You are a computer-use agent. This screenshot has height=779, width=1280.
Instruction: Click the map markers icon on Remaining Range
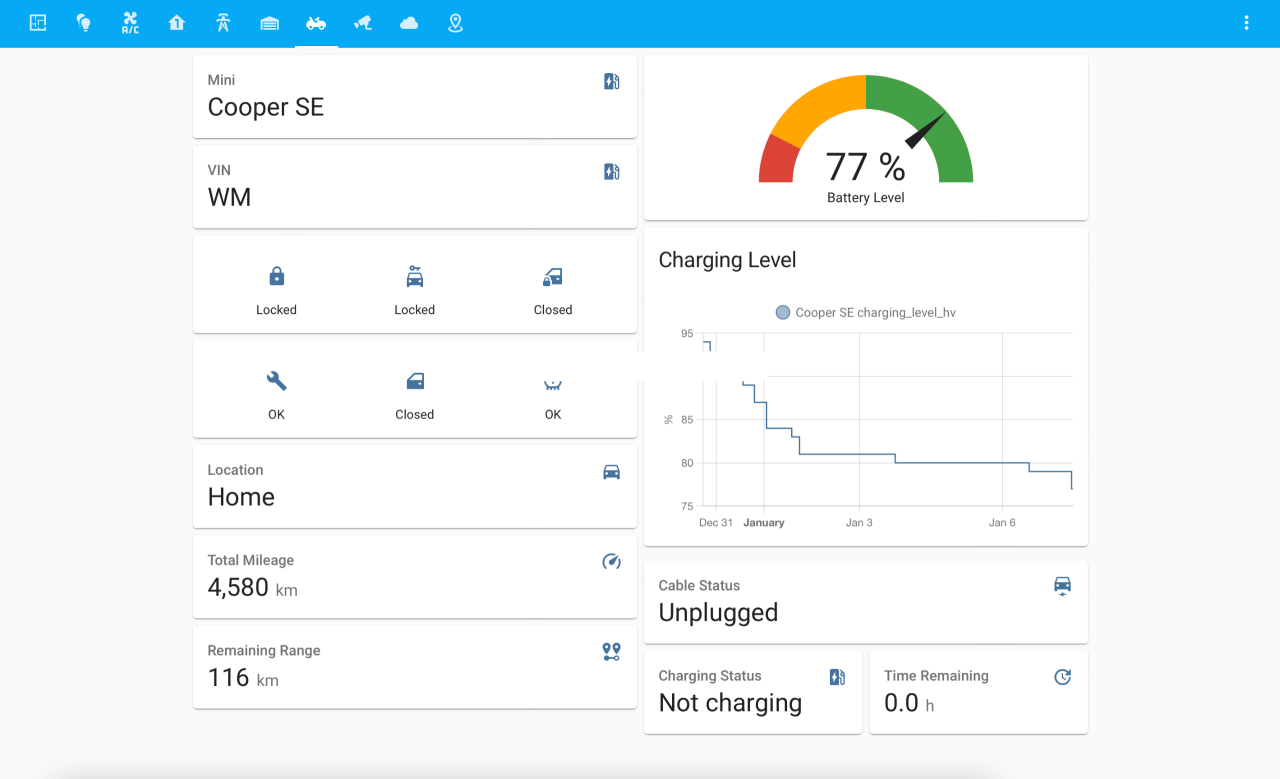click(x=612, y=652)
